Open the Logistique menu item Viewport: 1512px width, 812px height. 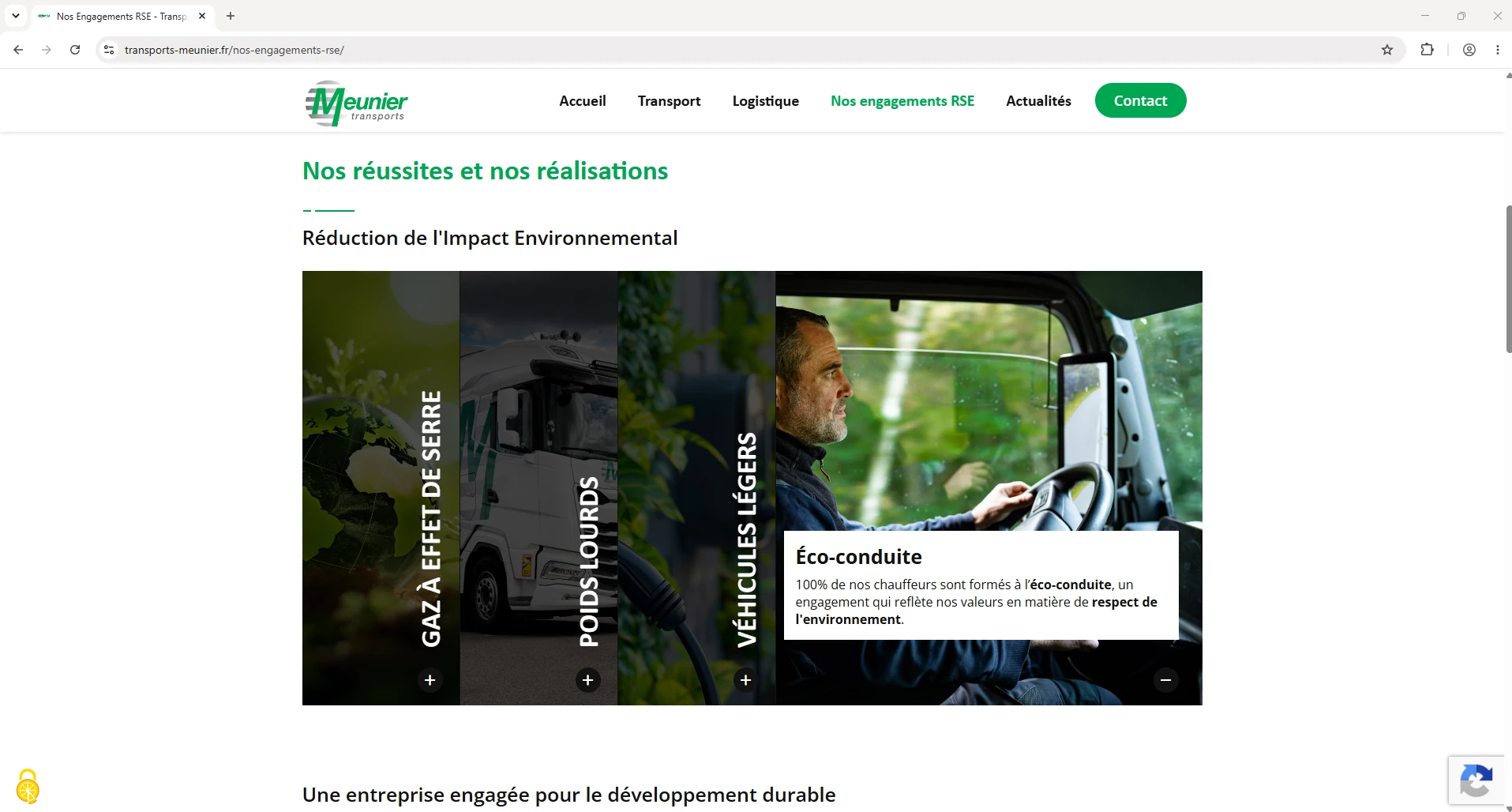[765, 101]
